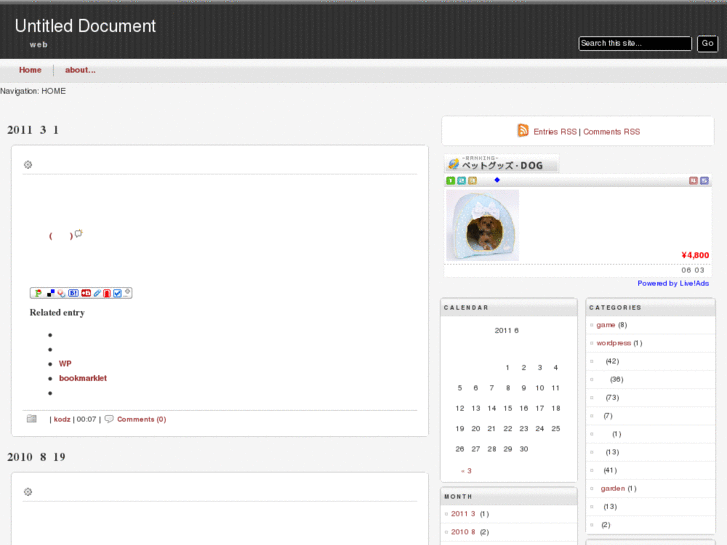This screenshot has width=727, height=545.
Task: Click the comment bubble icon beside Comments (0)
Action: (x=109, y=419)
